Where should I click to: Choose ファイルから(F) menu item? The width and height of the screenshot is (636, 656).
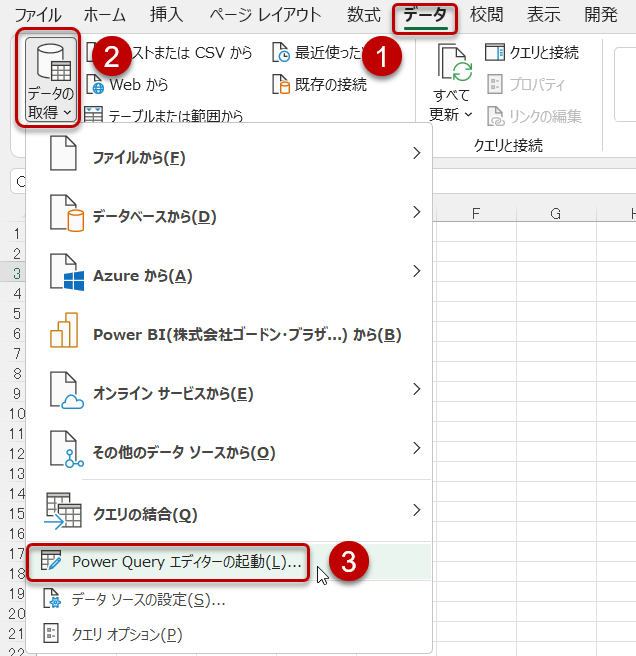[x=229, y=153]
